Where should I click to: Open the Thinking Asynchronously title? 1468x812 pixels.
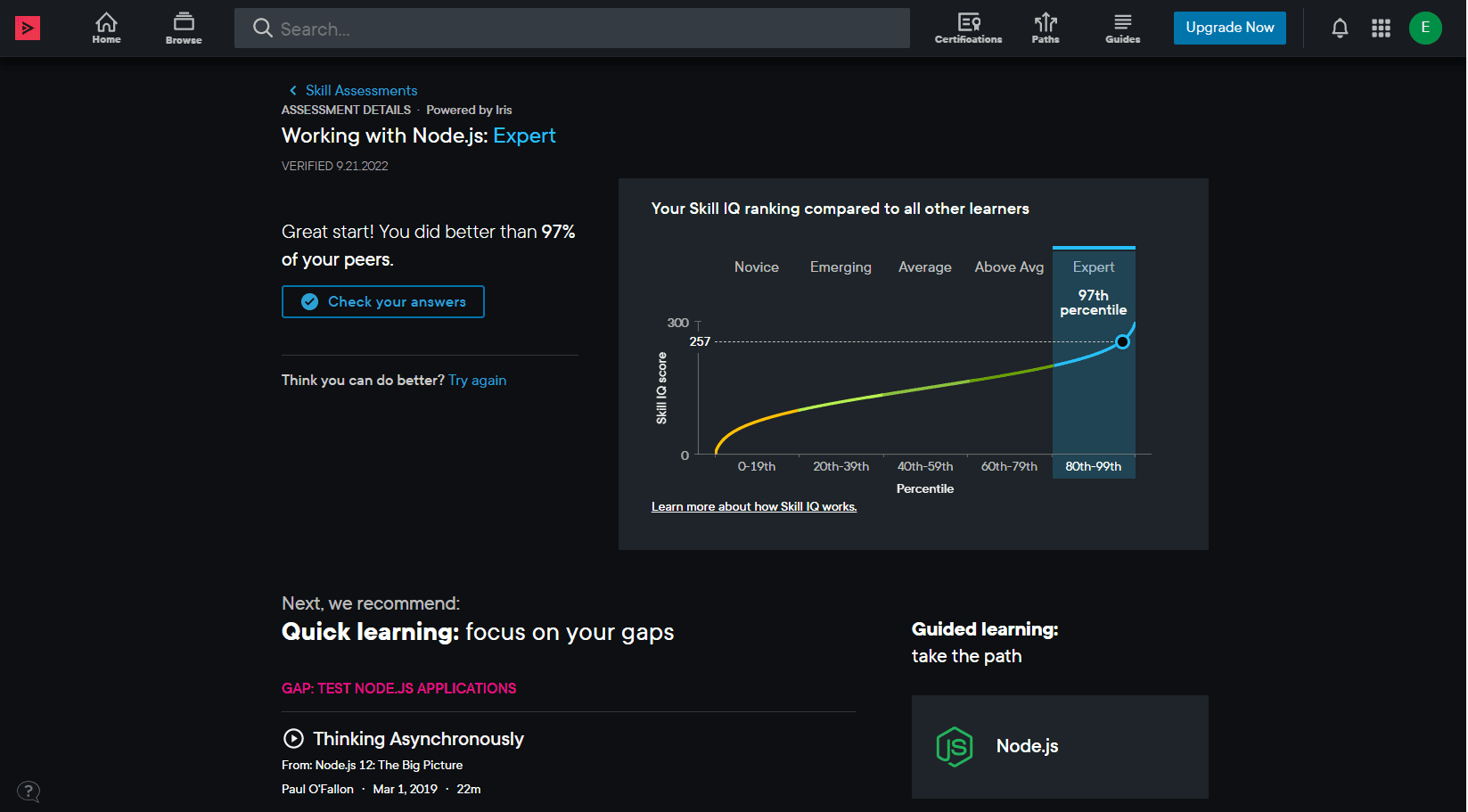pos(418,739)
